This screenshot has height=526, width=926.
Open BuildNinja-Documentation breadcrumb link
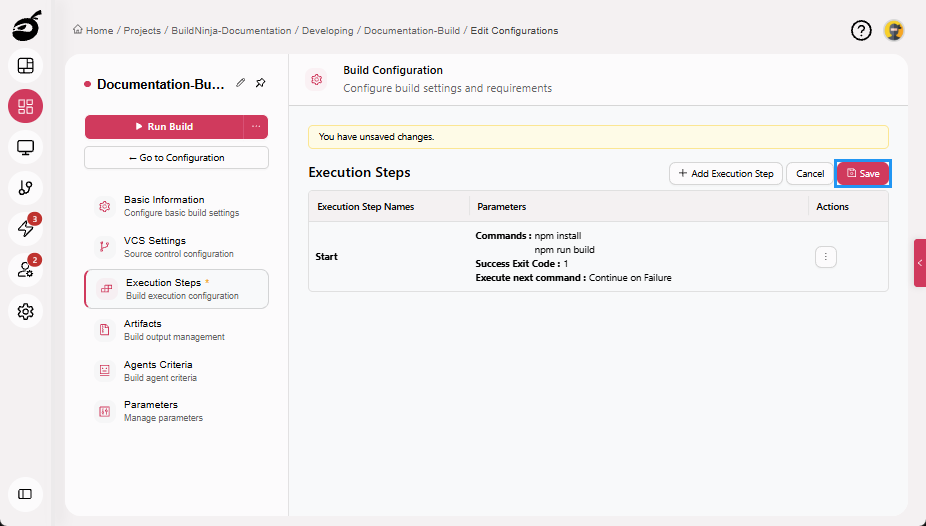231,30
